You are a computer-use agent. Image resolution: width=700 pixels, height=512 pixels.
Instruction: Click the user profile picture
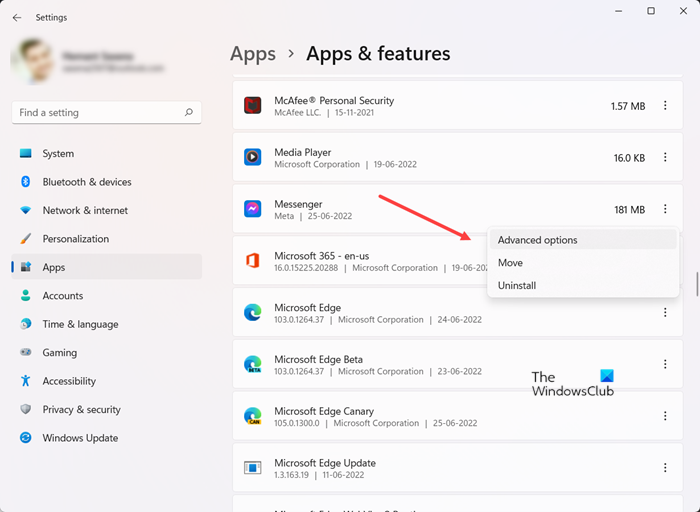(32, 62)
